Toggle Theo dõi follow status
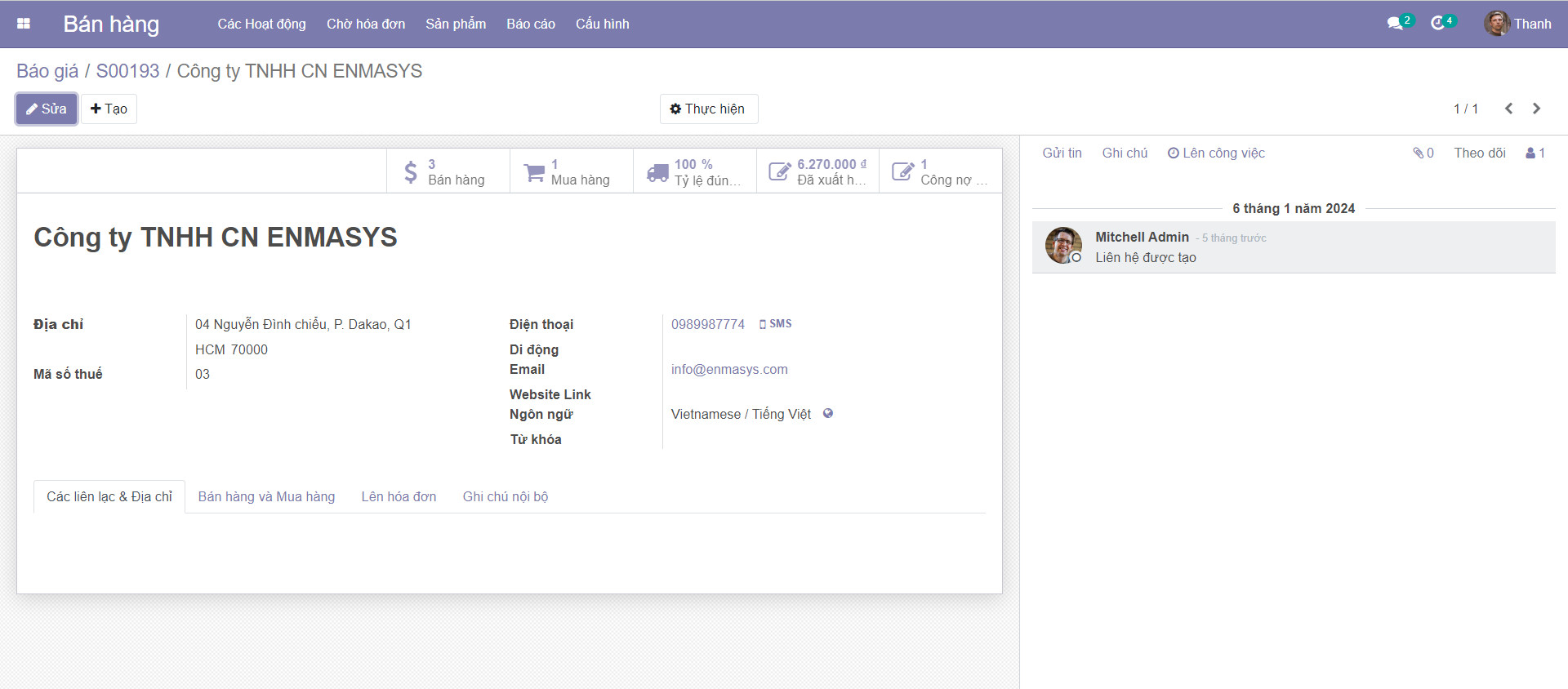Screen dimensions: 1568x689 (x=1479, y=153)
